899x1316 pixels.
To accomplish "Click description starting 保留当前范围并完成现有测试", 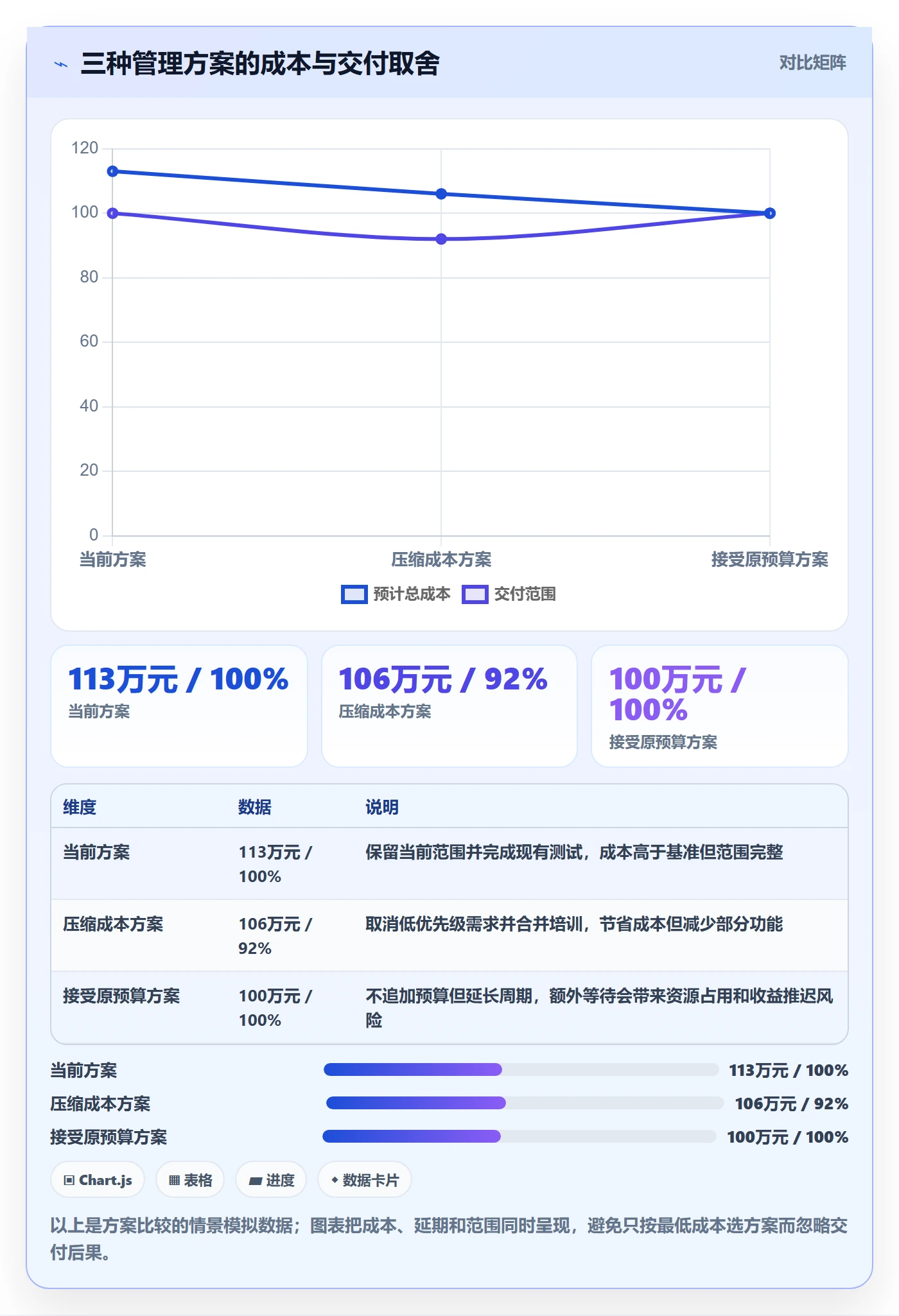I will pyautogui.click(x=574, y=853).
